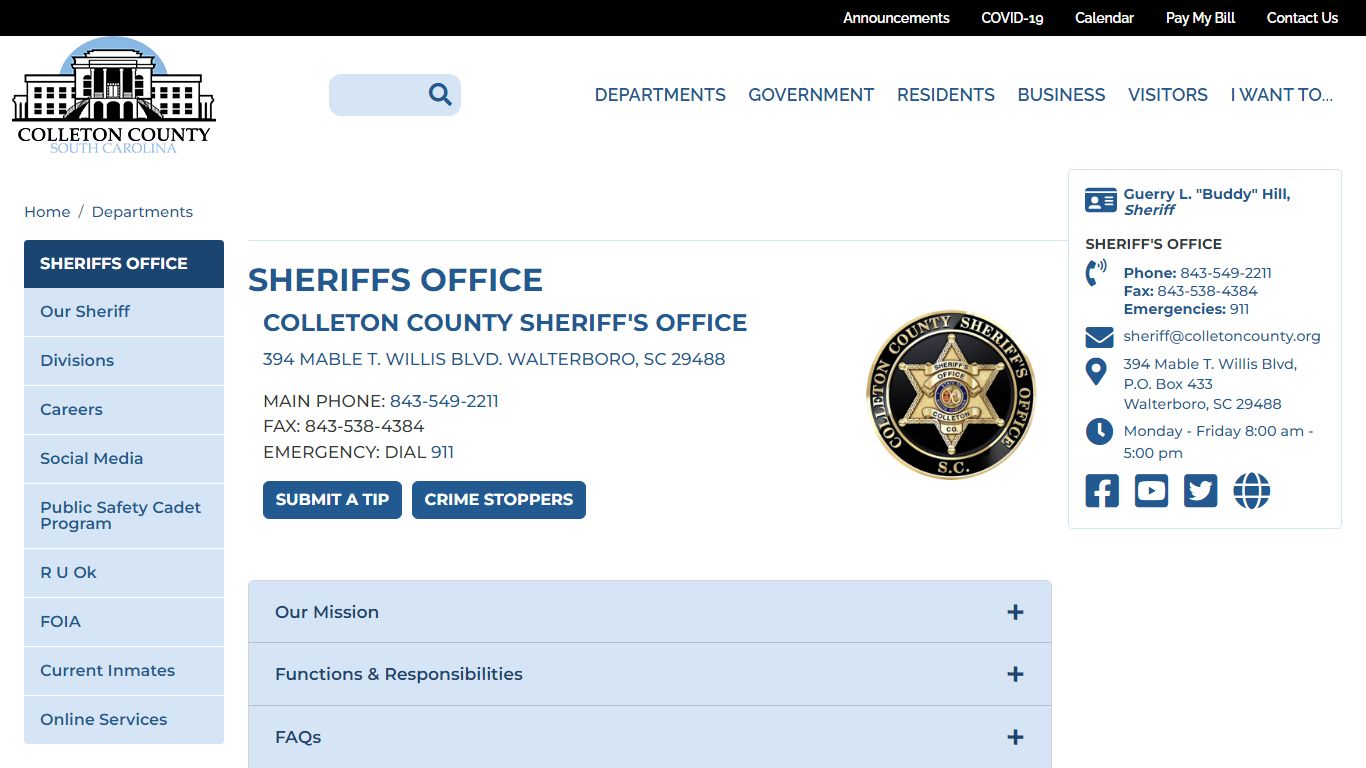The width and height of the screenshot is (1366, 768).
Task: Expand the Functions & Responsibilities section
Action: click(650, 674)
